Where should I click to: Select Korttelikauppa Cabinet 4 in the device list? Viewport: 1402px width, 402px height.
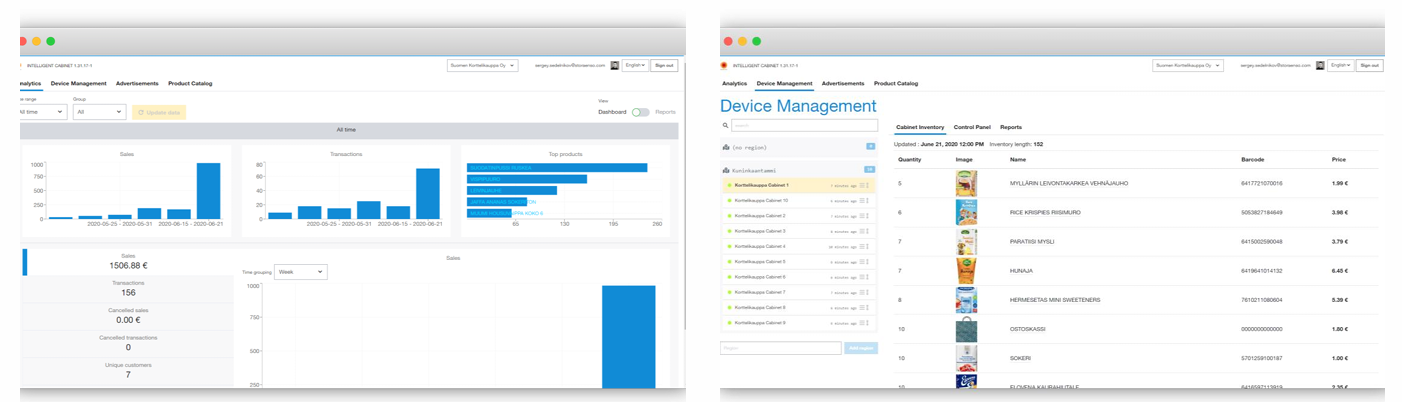point(760,246)
